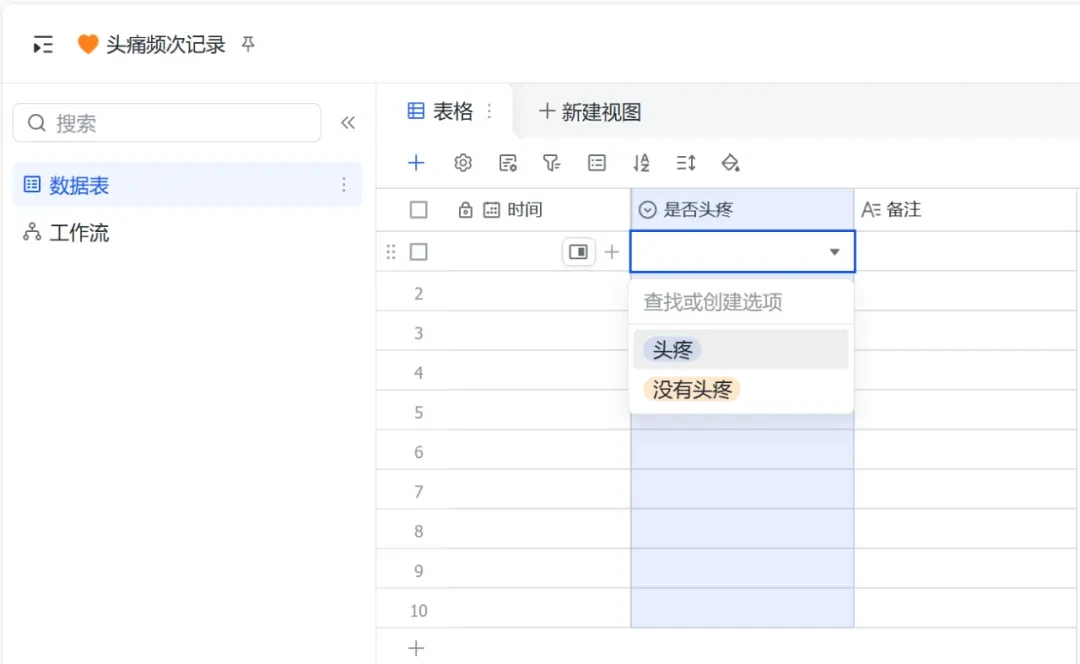This screenshot has height=664, width=1080.
Task: Create a new view via 新建视图
Action: coord(590,111)
